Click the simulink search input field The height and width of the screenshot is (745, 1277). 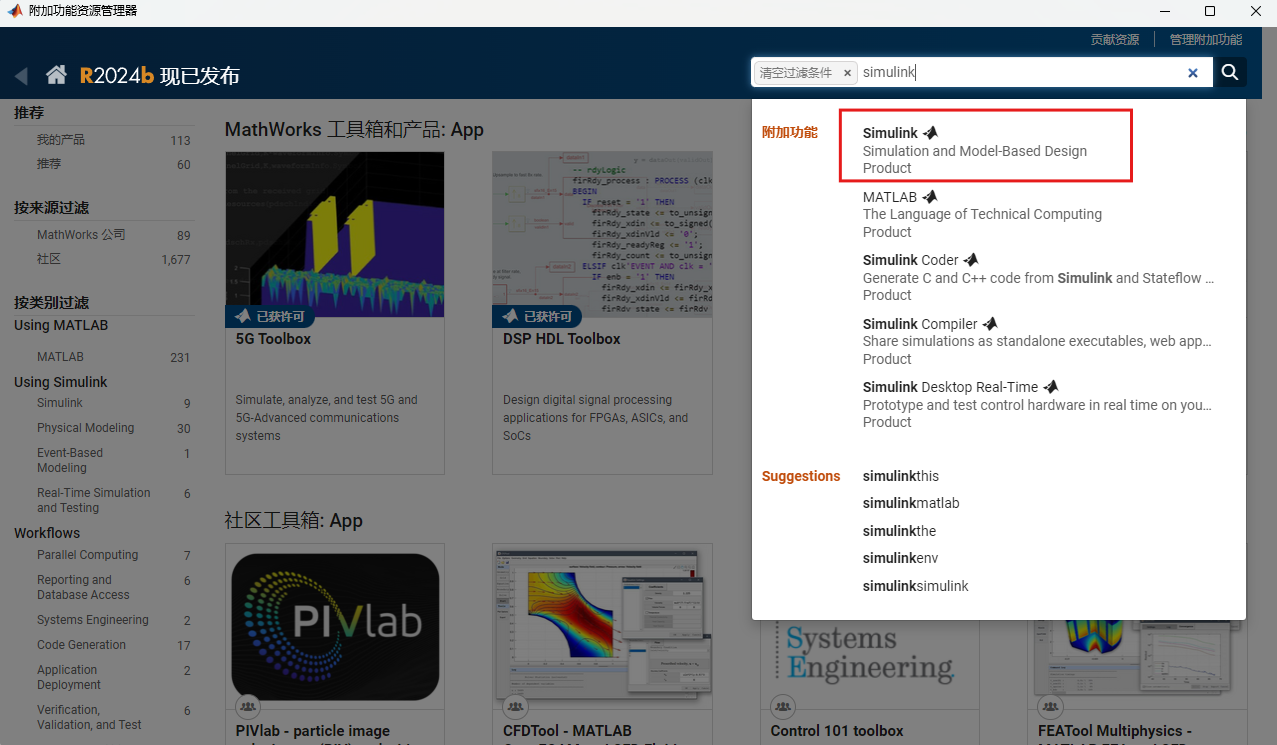pos(1020,72)
